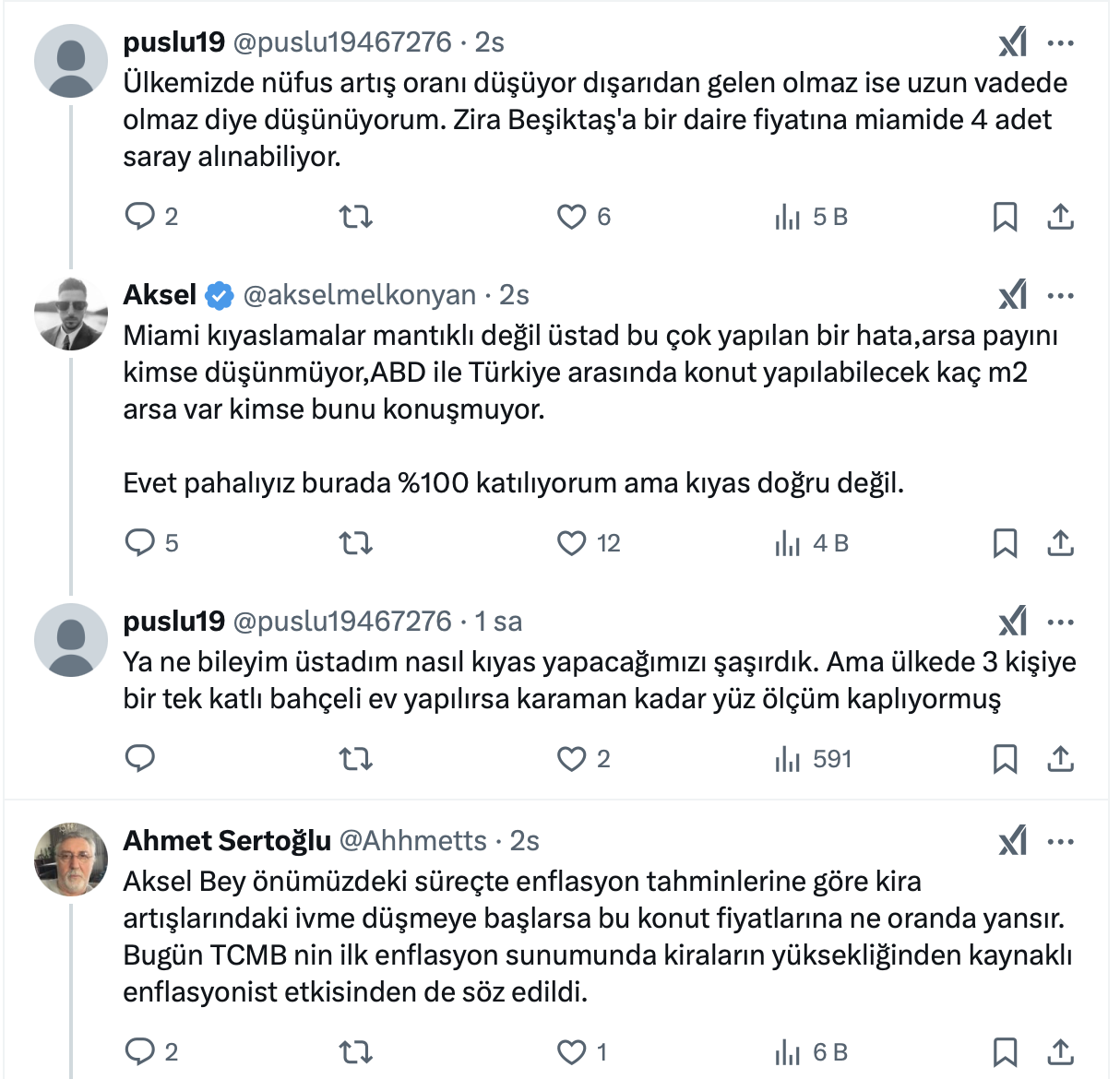1120x1079 pixels.
Task: Open more options menu on puslu19's first tweet
Action: pos(1061,42)
